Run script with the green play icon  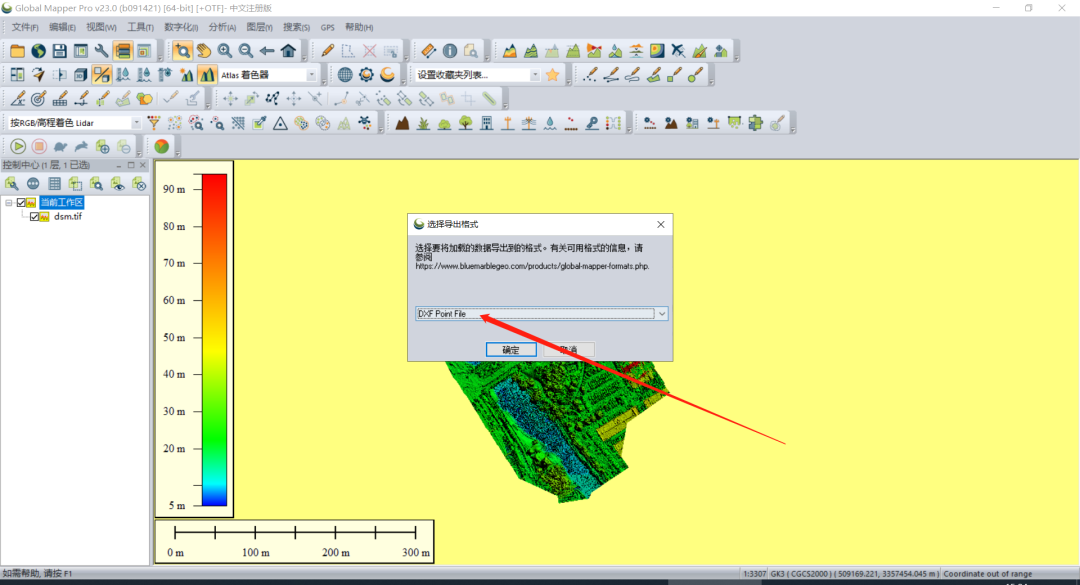(x=18, y=147)
